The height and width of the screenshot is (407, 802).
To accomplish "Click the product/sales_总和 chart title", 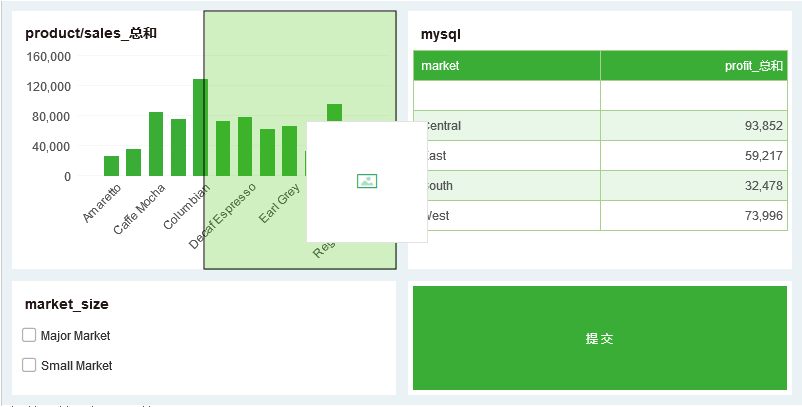I will [x=91, y=34].
